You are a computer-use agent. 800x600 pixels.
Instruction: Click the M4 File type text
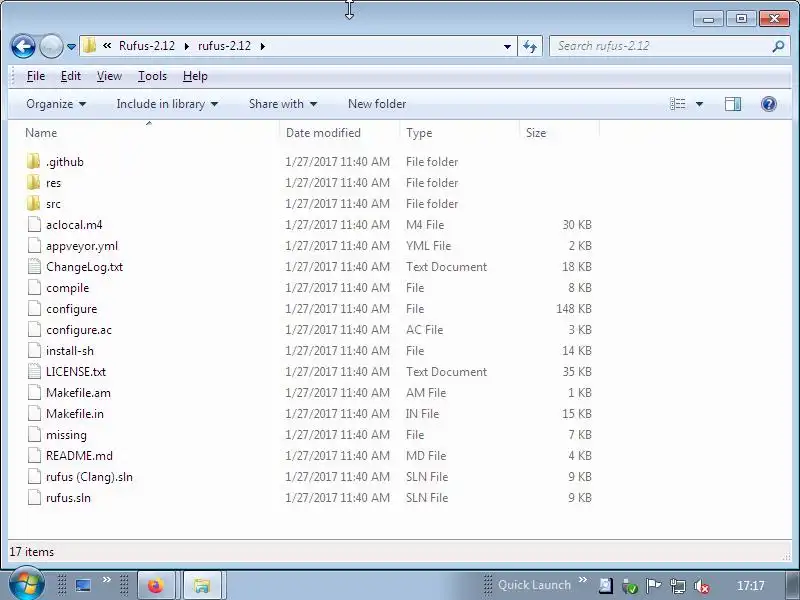tap(425, 224)
